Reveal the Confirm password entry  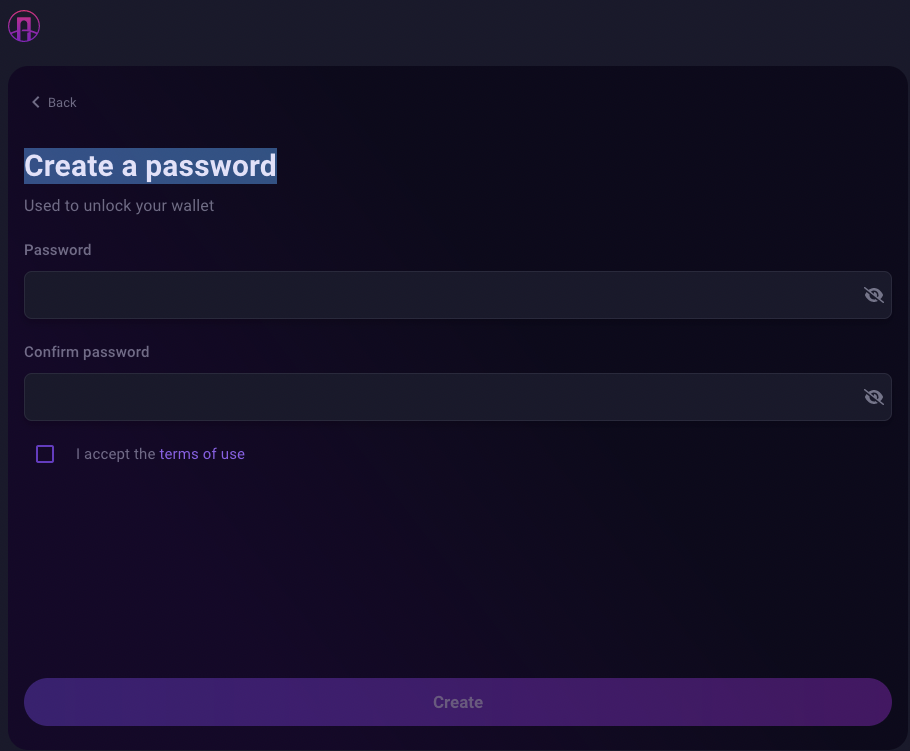[x=873, y=397]
